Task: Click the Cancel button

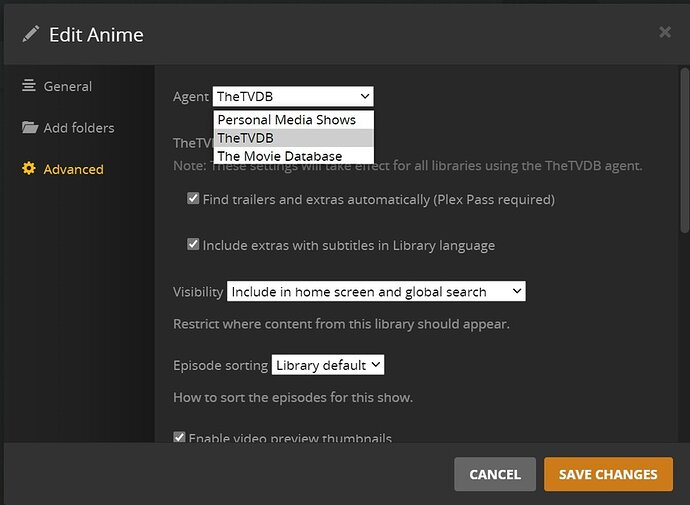Action: click(495, 474)
